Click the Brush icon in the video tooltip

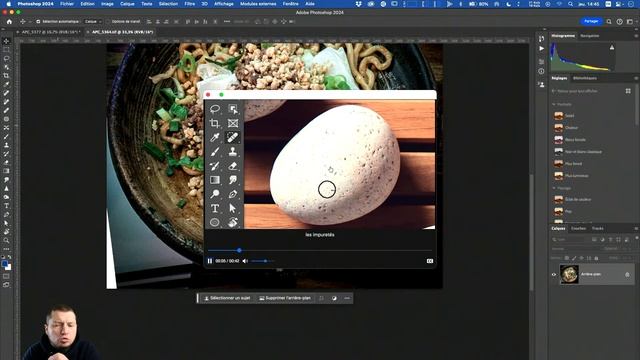215,151
